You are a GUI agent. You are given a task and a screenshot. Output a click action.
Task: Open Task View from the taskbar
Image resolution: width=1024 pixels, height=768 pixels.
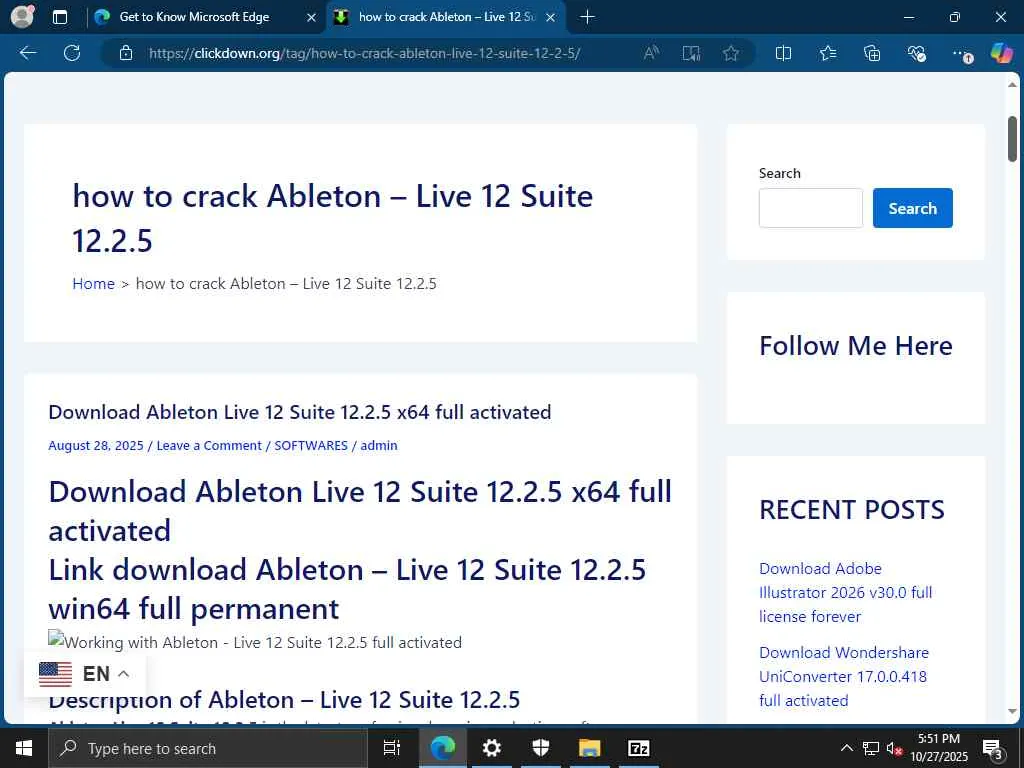coord(392,748)
